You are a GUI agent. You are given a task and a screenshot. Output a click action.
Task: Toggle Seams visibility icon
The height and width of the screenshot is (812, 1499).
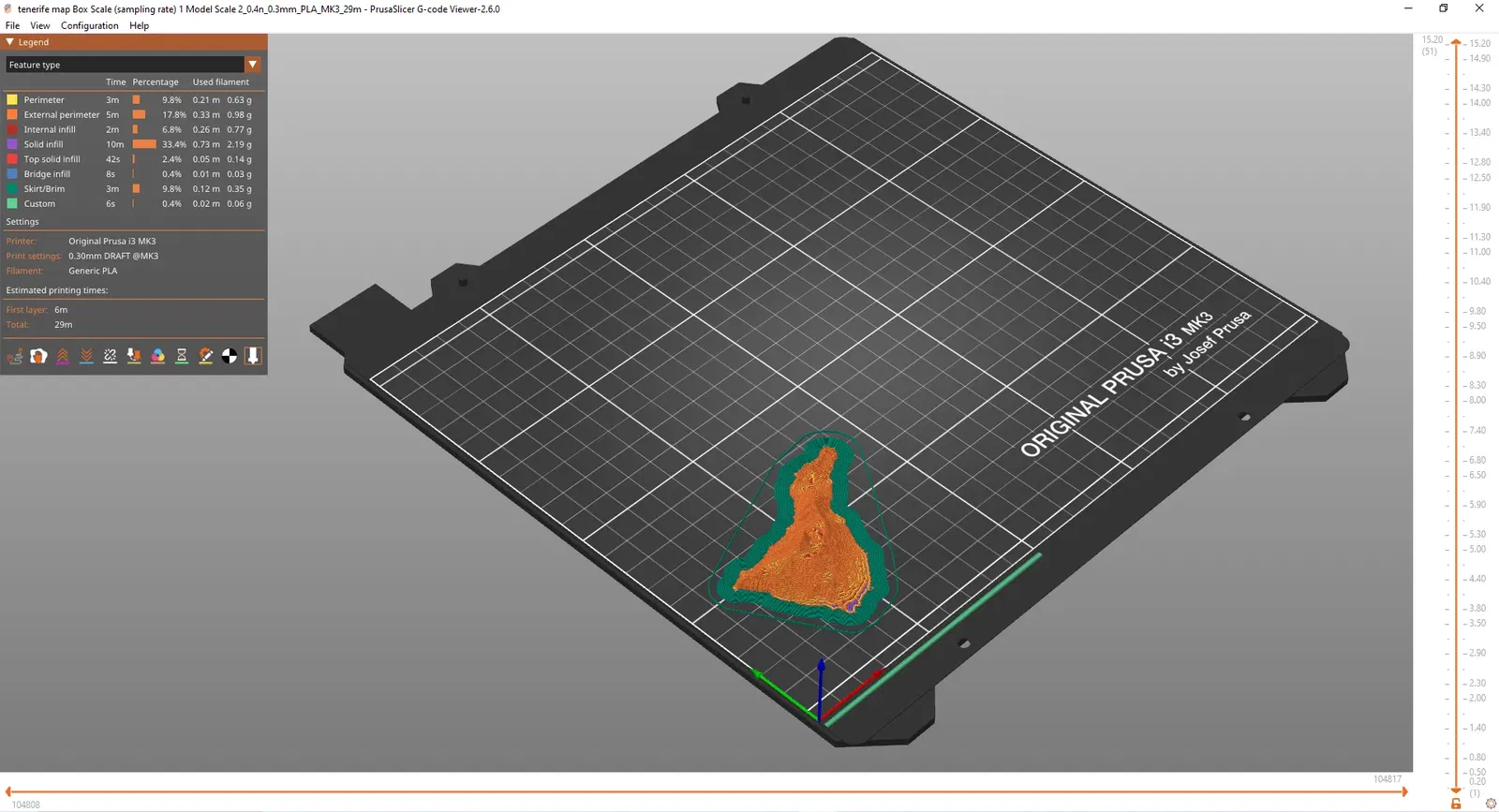pos(110,356)
